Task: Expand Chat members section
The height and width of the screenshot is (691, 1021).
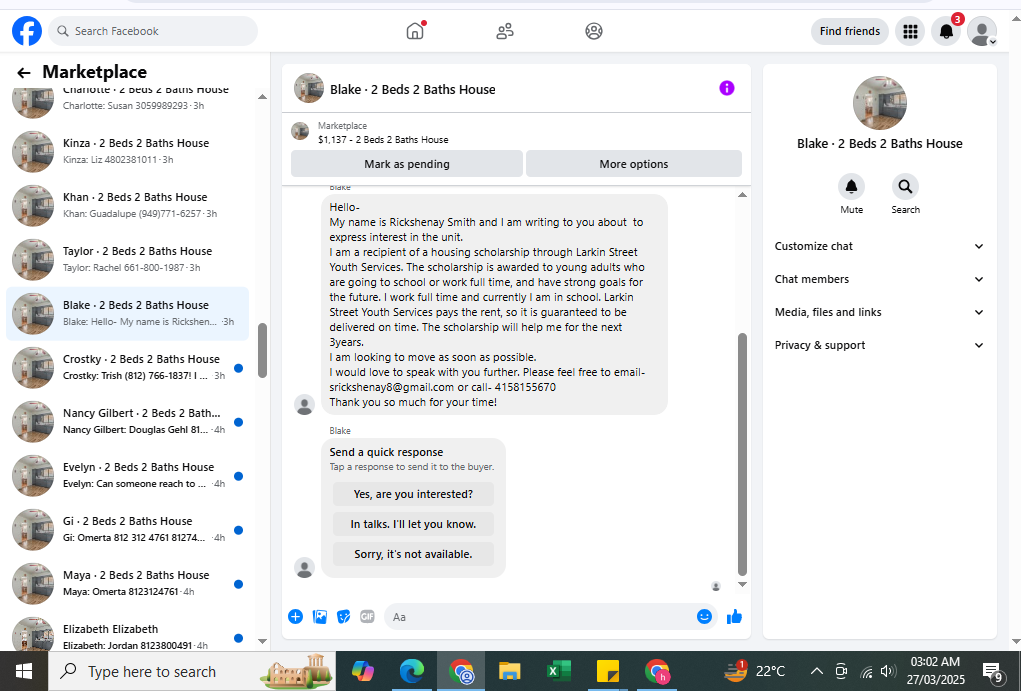Action: click(x=879, y=279)
